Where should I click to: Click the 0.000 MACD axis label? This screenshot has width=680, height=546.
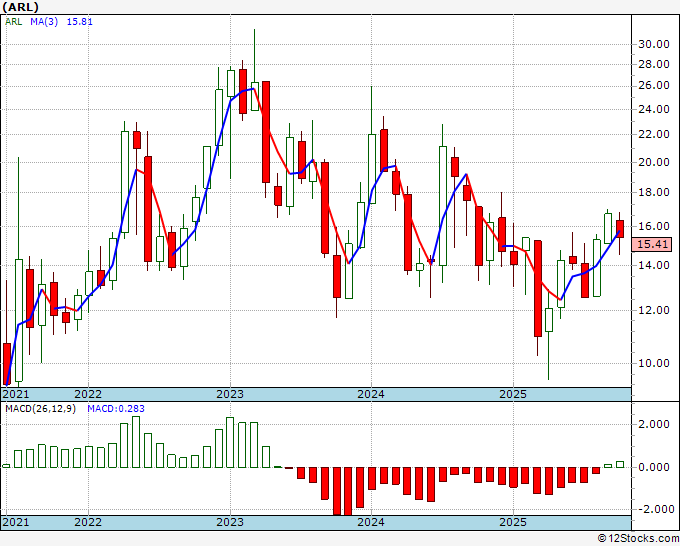(654, 467)
